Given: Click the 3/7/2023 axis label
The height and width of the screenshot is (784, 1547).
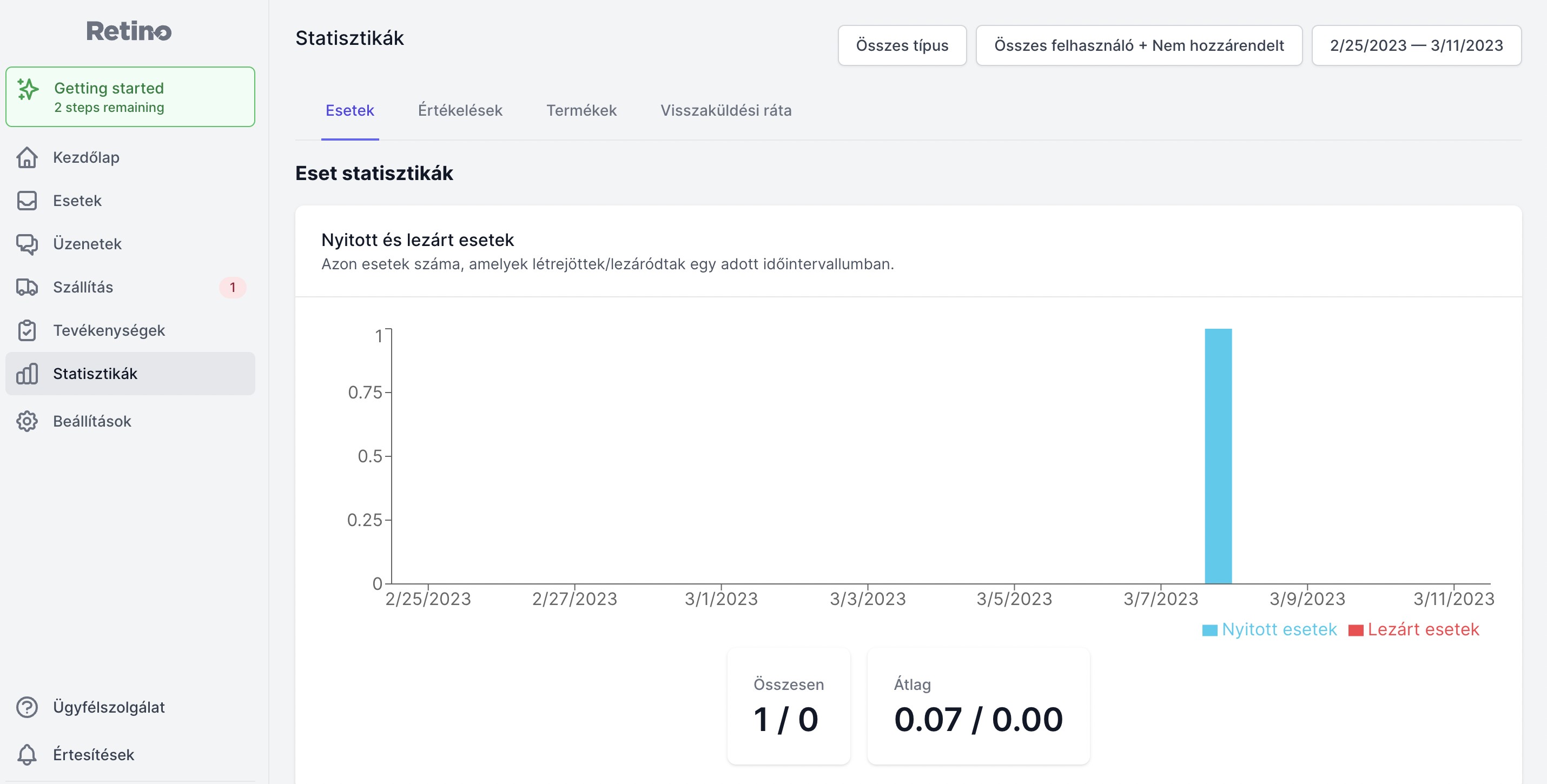Looking at the screenshot, I should [1160, 599].
